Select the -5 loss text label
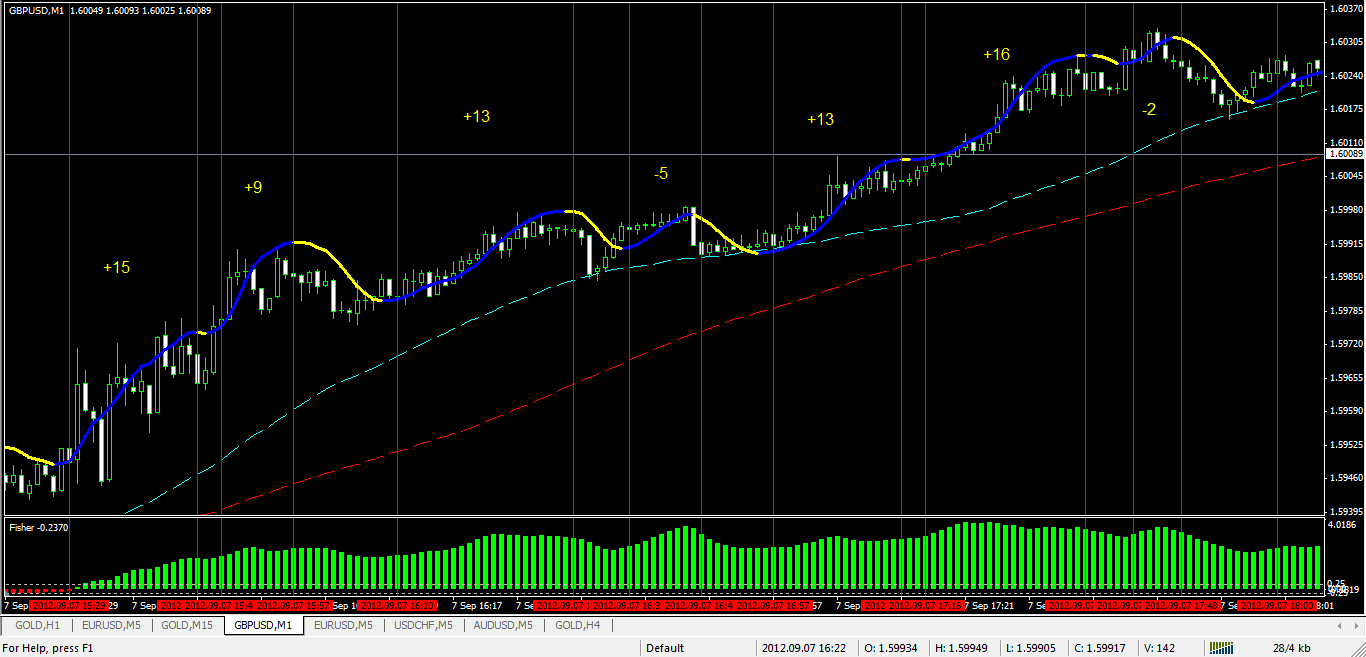 (660, 174)
